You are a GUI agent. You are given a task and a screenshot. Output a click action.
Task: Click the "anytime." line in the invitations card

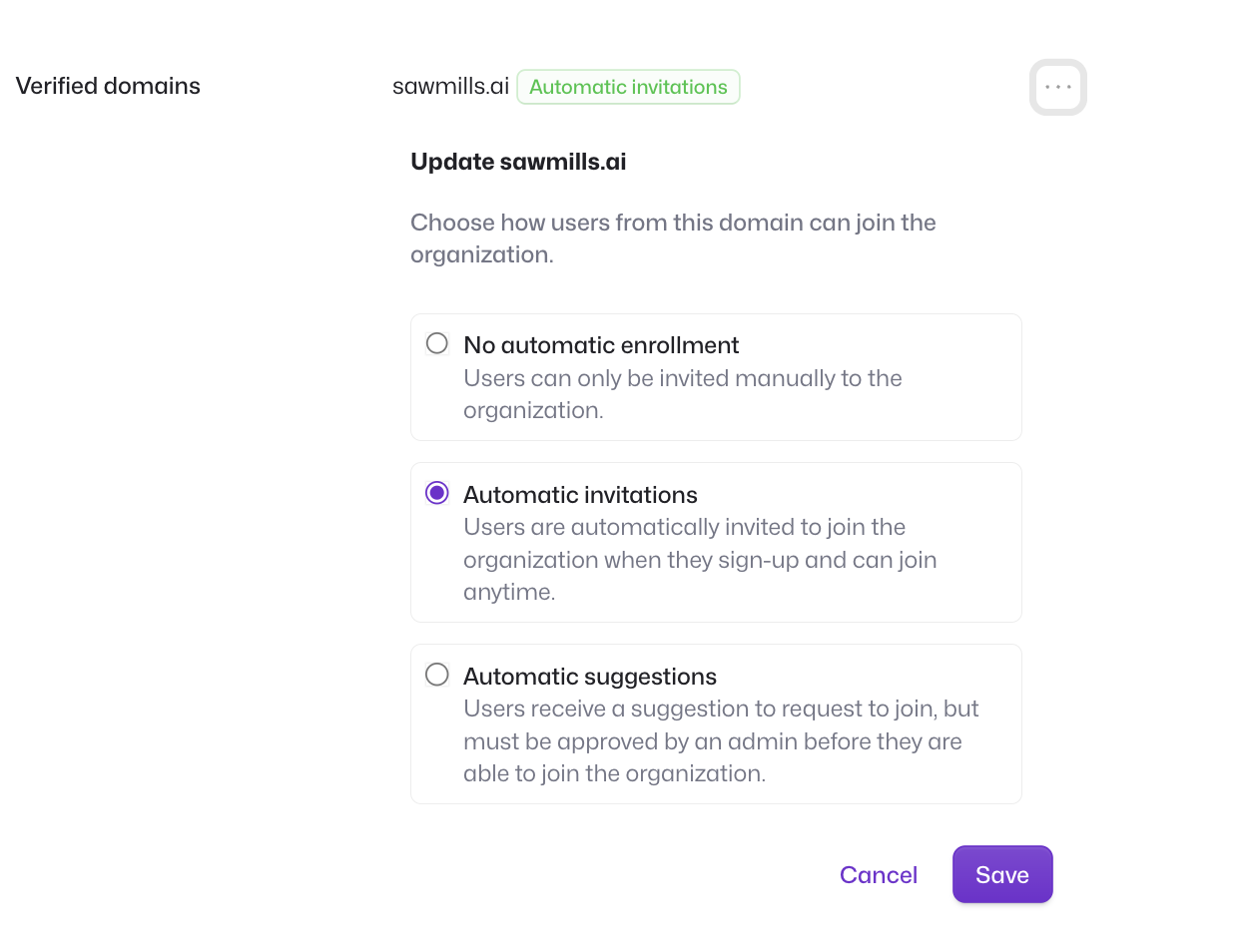(x=509, y=592)
